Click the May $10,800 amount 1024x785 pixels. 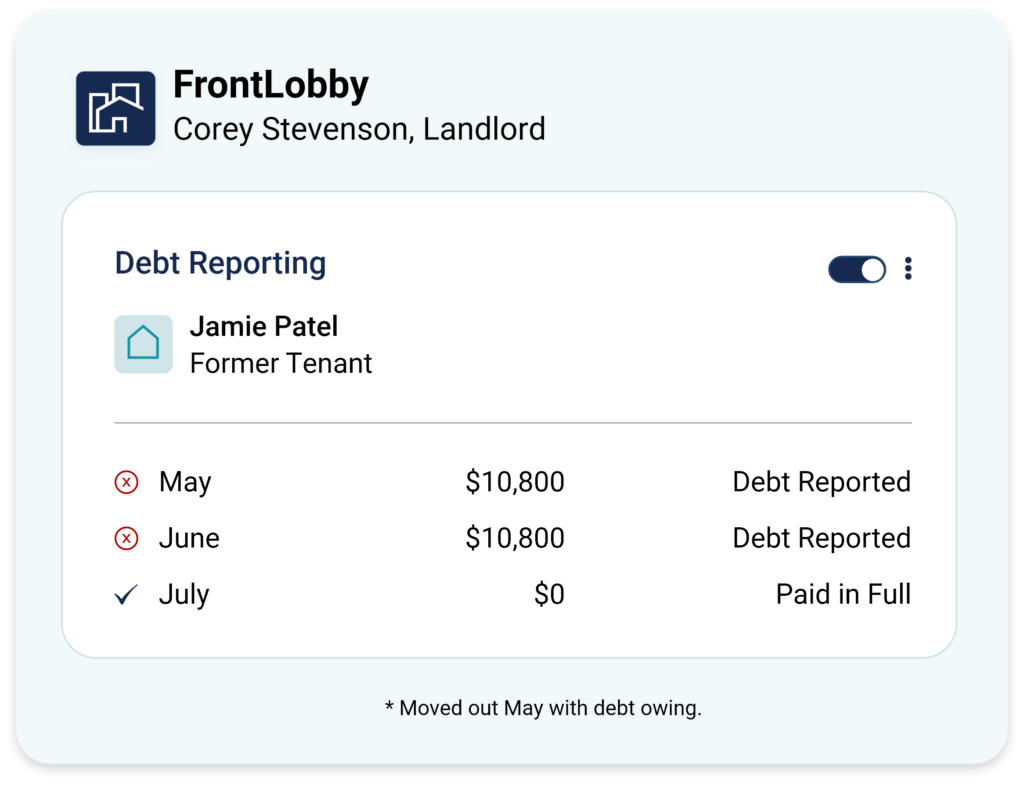click(515, 483)
